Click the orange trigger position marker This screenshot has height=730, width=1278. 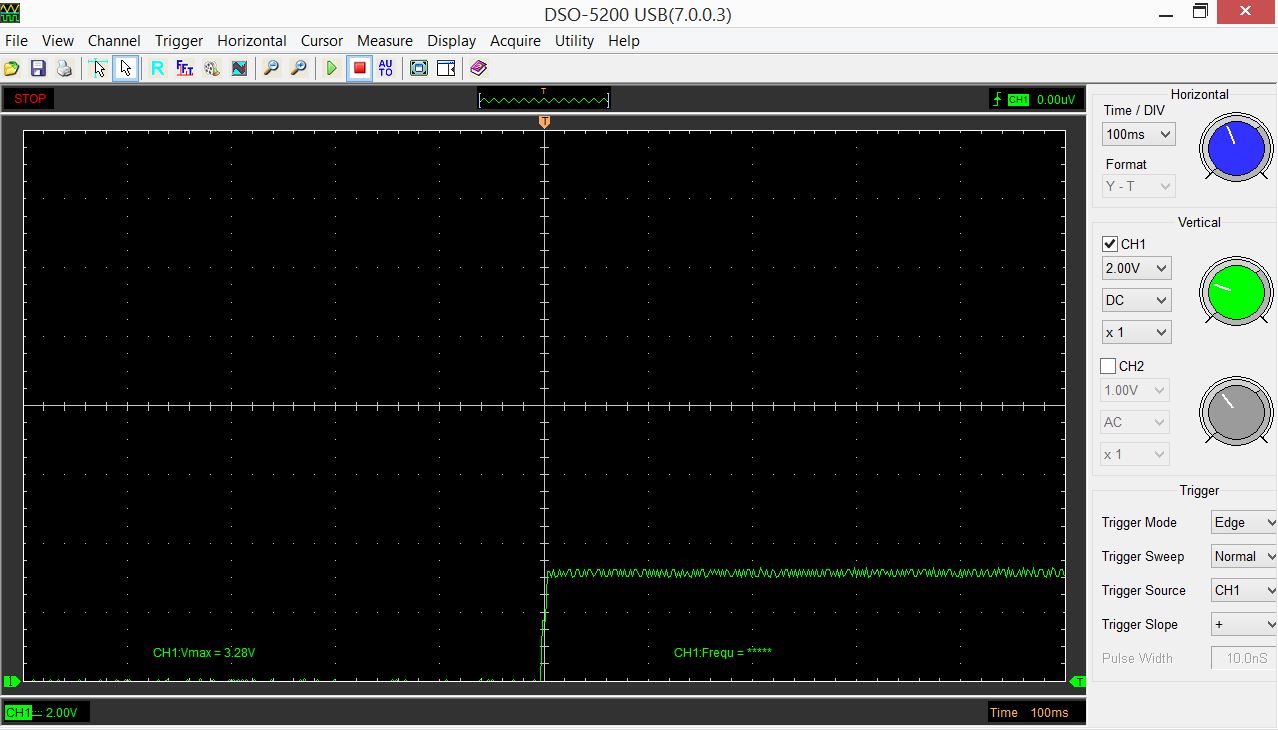pyautogui.click(x=544, y=122)
